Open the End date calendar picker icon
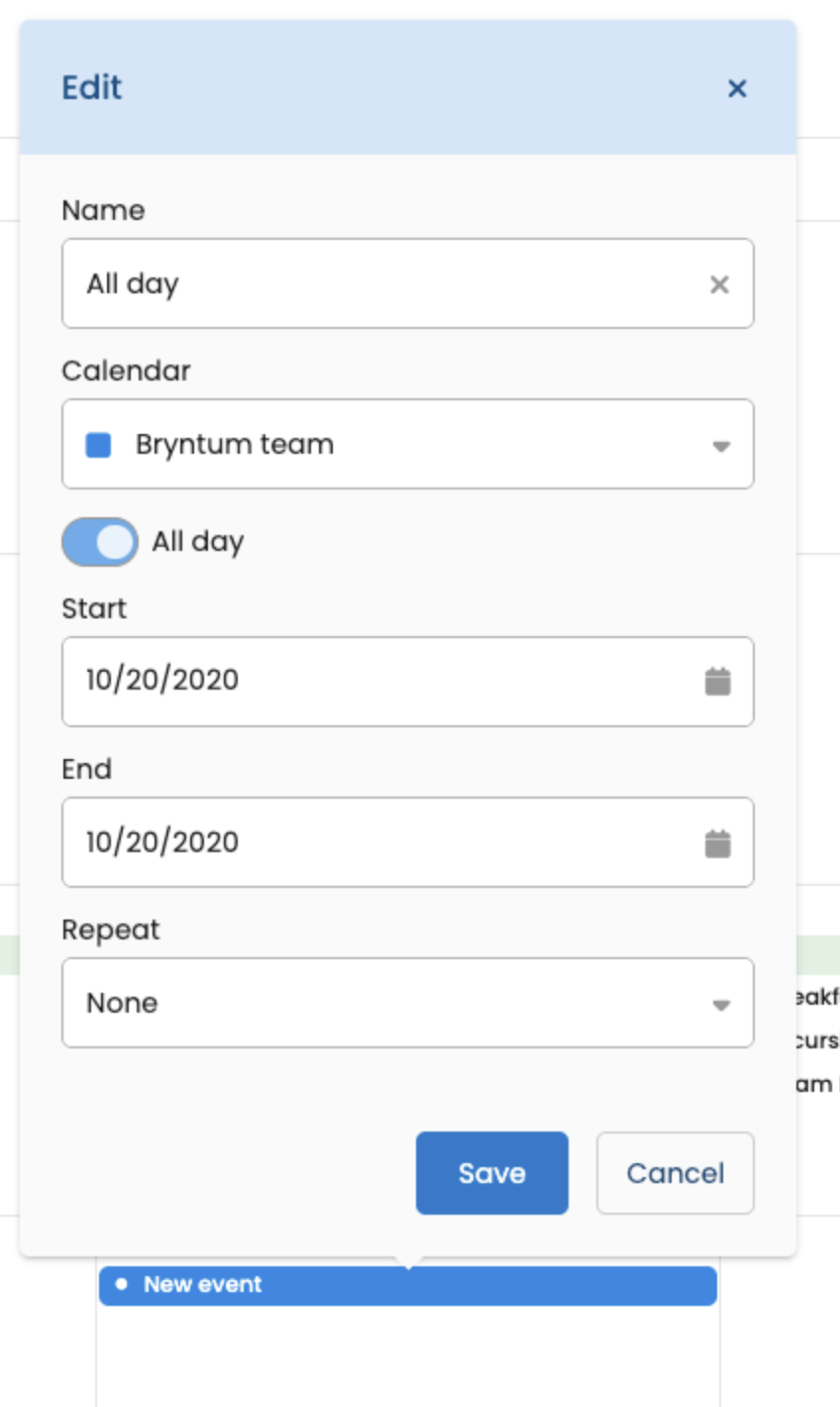This screenshot has height=1407, width=840. 717,843
